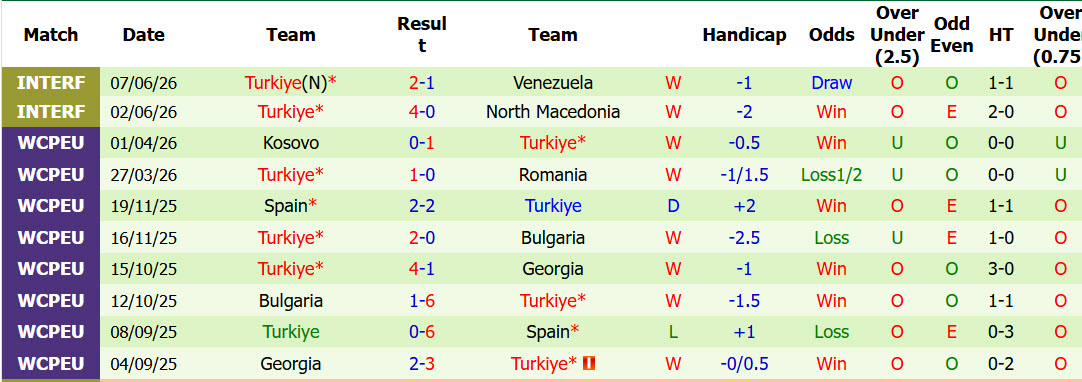Open the Bulgaria 1-6 result
The width and height of the screenshot is (1082, 382).
coord(422,301)
